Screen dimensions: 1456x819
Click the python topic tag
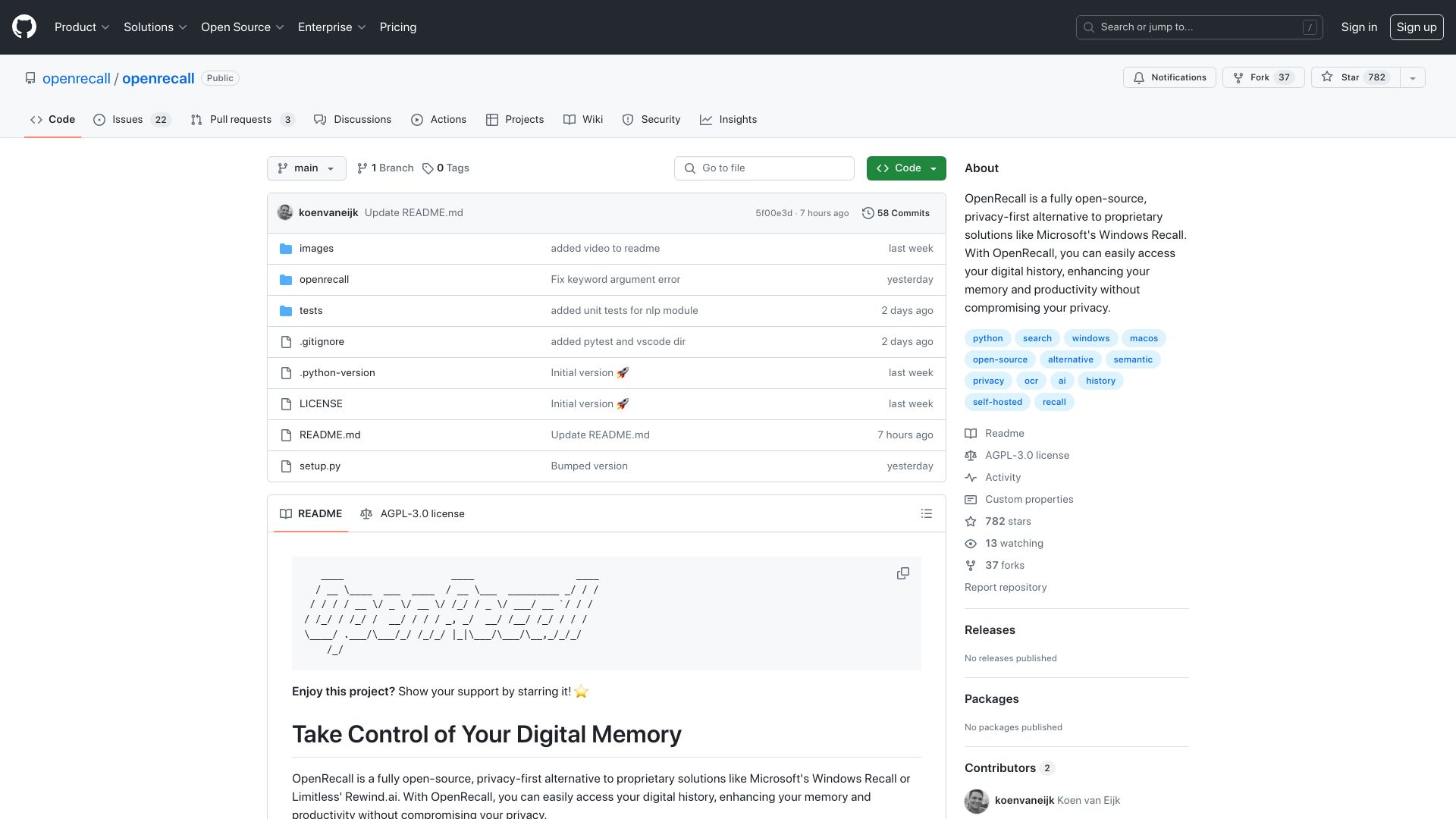987,338
